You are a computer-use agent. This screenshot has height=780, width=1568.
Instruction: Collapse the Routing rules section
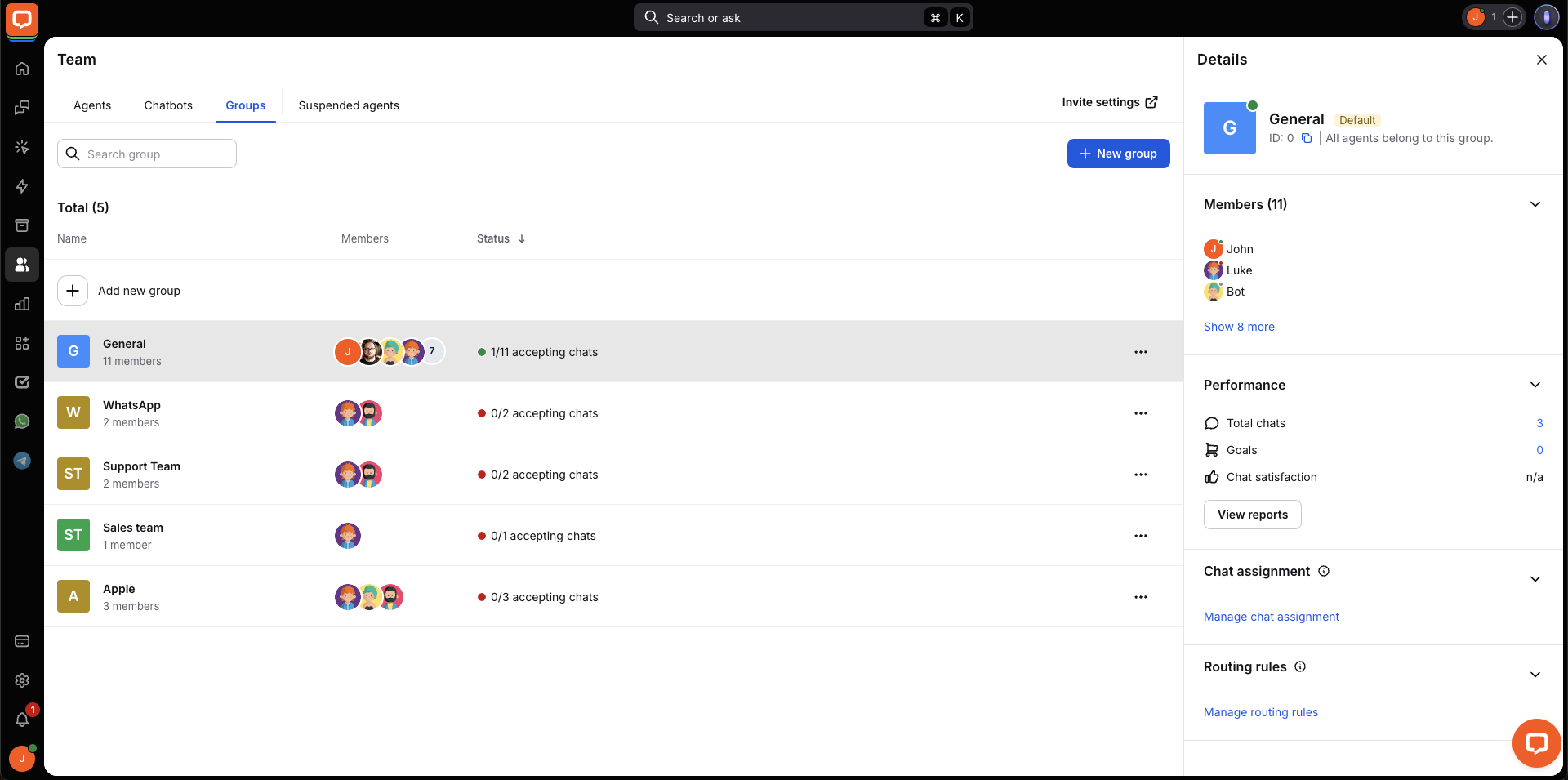click(1535, 675)
